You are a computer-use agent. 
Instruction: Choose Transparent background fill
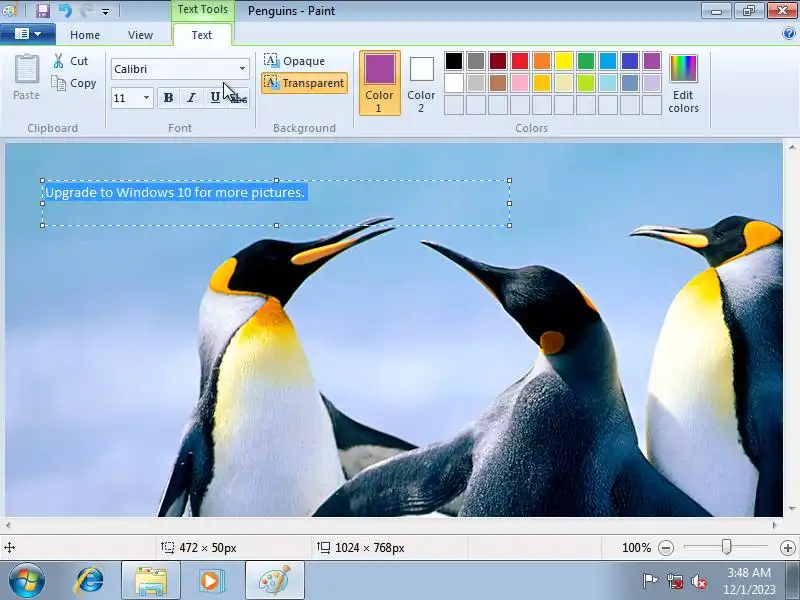[304, 83]
